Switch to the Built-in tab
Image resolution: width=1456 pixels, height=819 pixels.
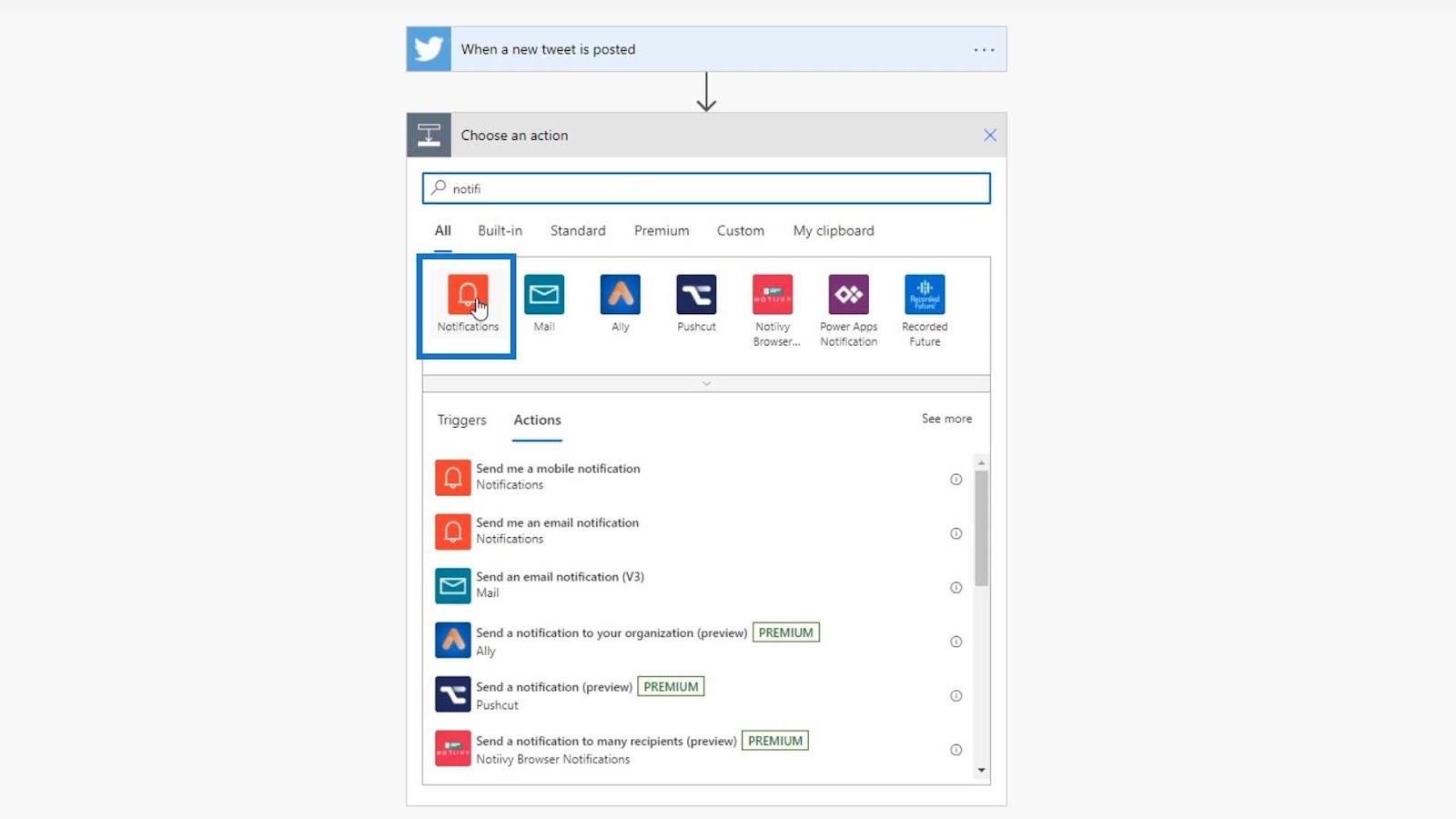[500, 231]
